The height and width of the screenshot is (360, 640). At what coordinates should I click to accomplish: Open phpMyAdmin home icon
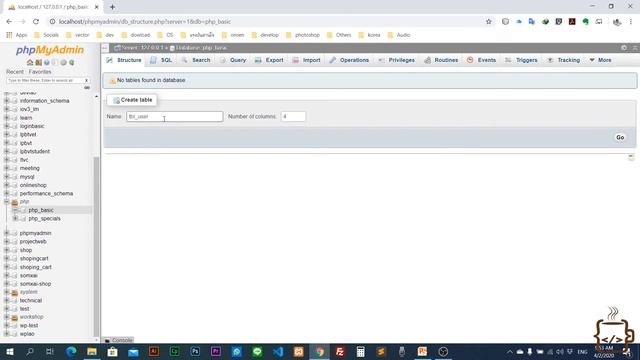click(x=30, y=62)
